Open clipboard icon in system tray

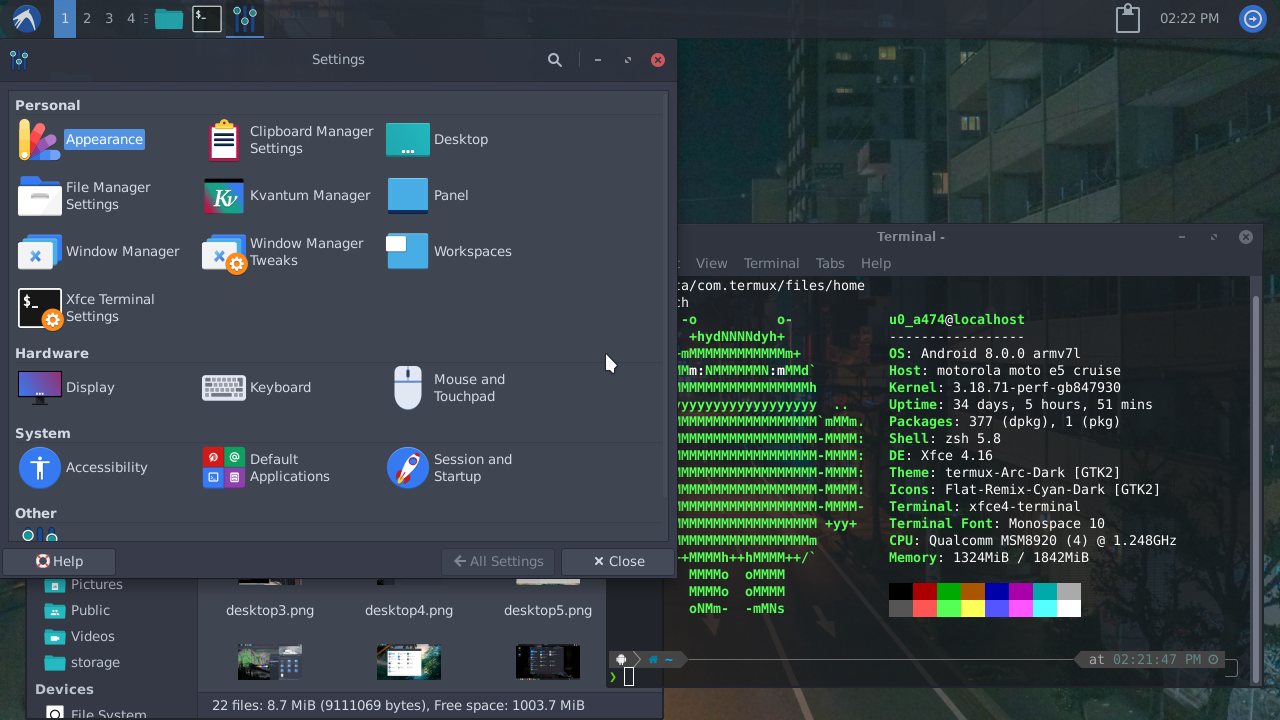coord(1127,18)
